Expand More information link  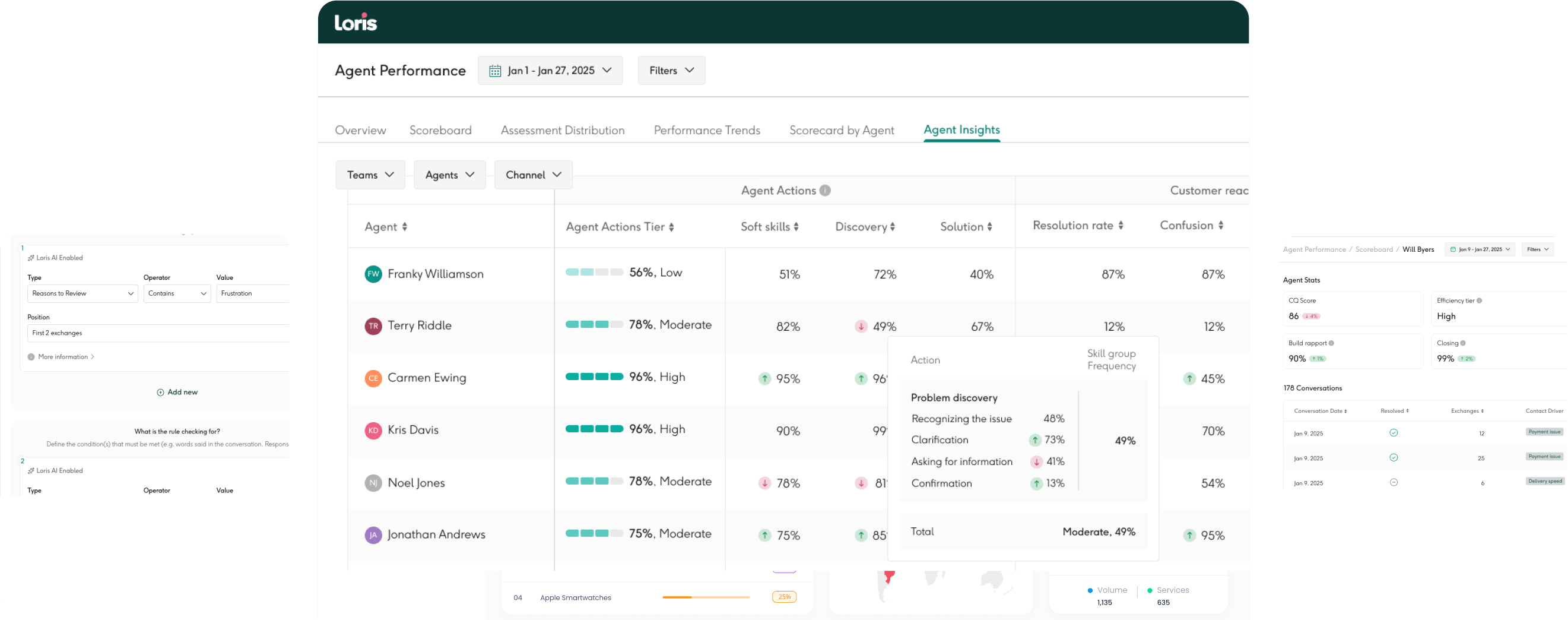pyautogui.click(x=63, y=357)
